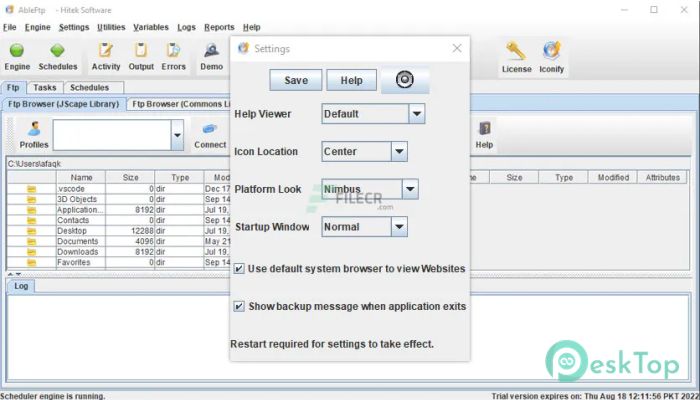Click the Attributes column header
Viewport: 700px width, 400px height.
(662, 177)
